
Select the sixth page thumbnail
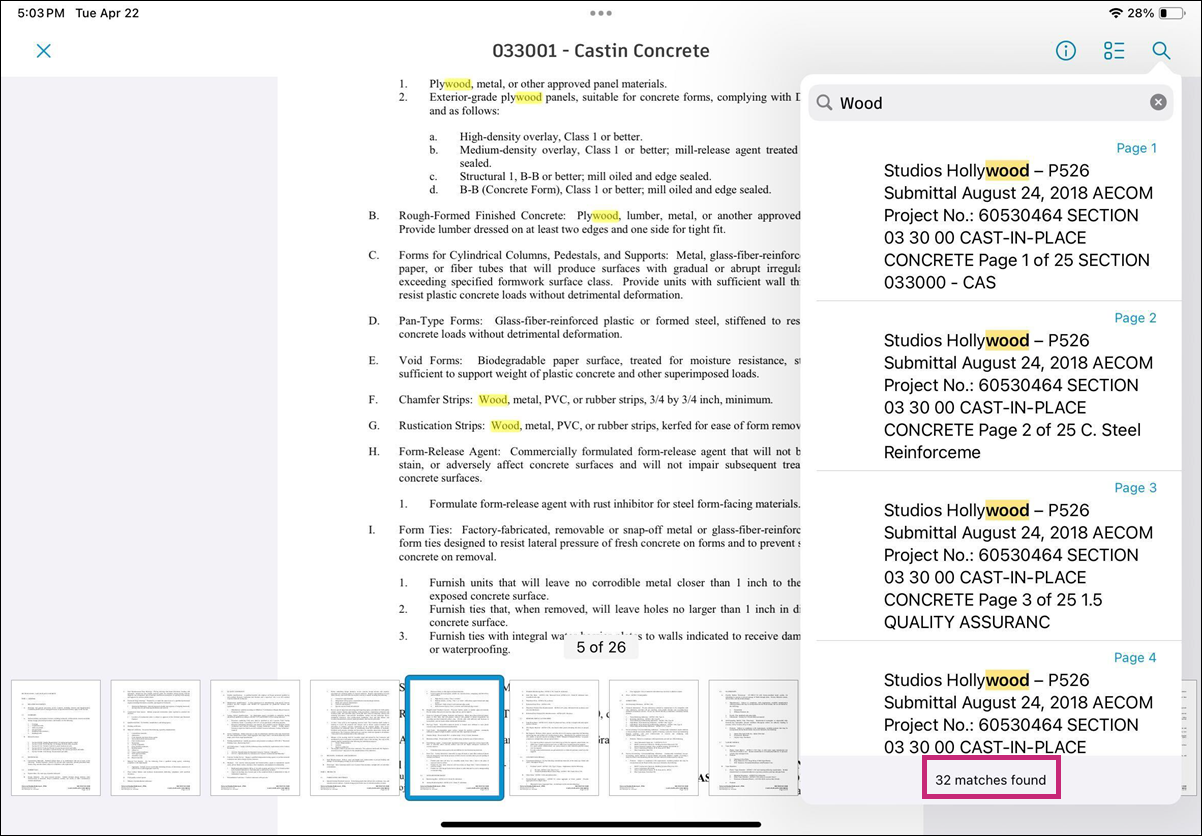click(x=554, y=738)
